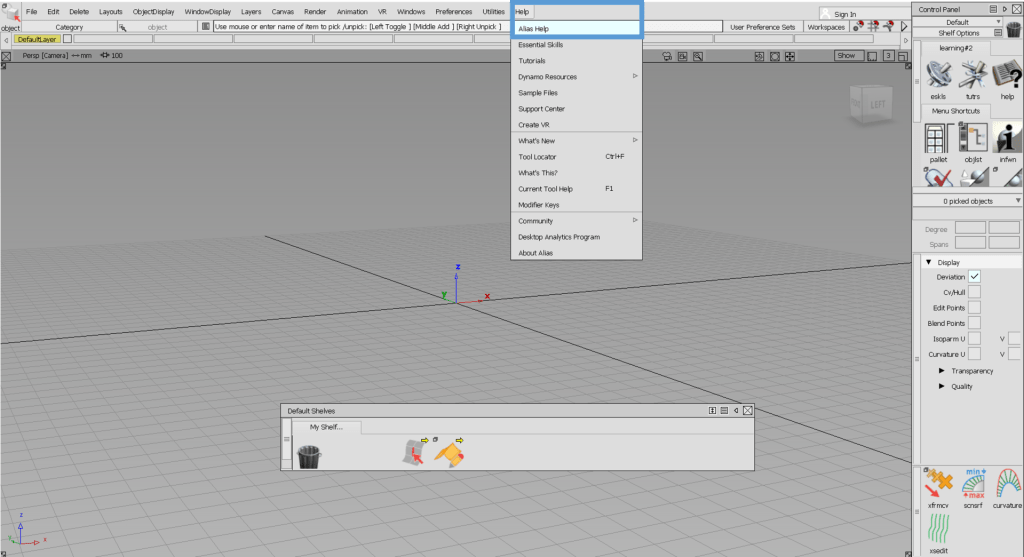Select the Menu Shortcuts shelf tab
Screen dimensions: 1024x557
(x=955, y=110)
